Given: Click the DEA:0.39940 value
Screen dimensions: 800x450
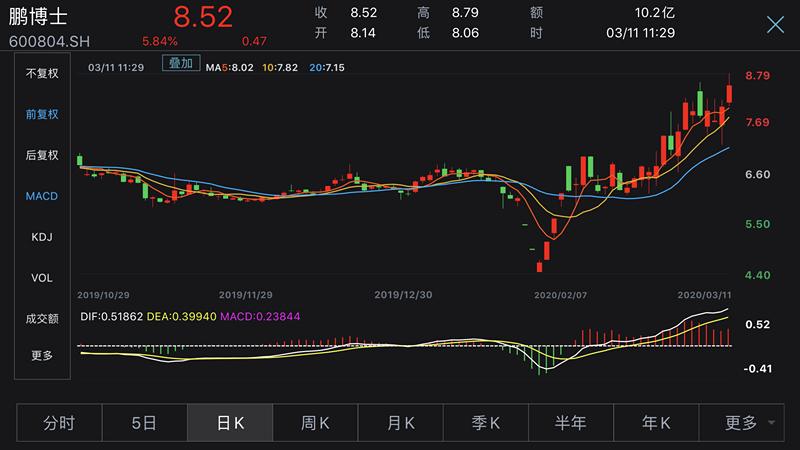Looking at the screenshot, I should point(182,316).
